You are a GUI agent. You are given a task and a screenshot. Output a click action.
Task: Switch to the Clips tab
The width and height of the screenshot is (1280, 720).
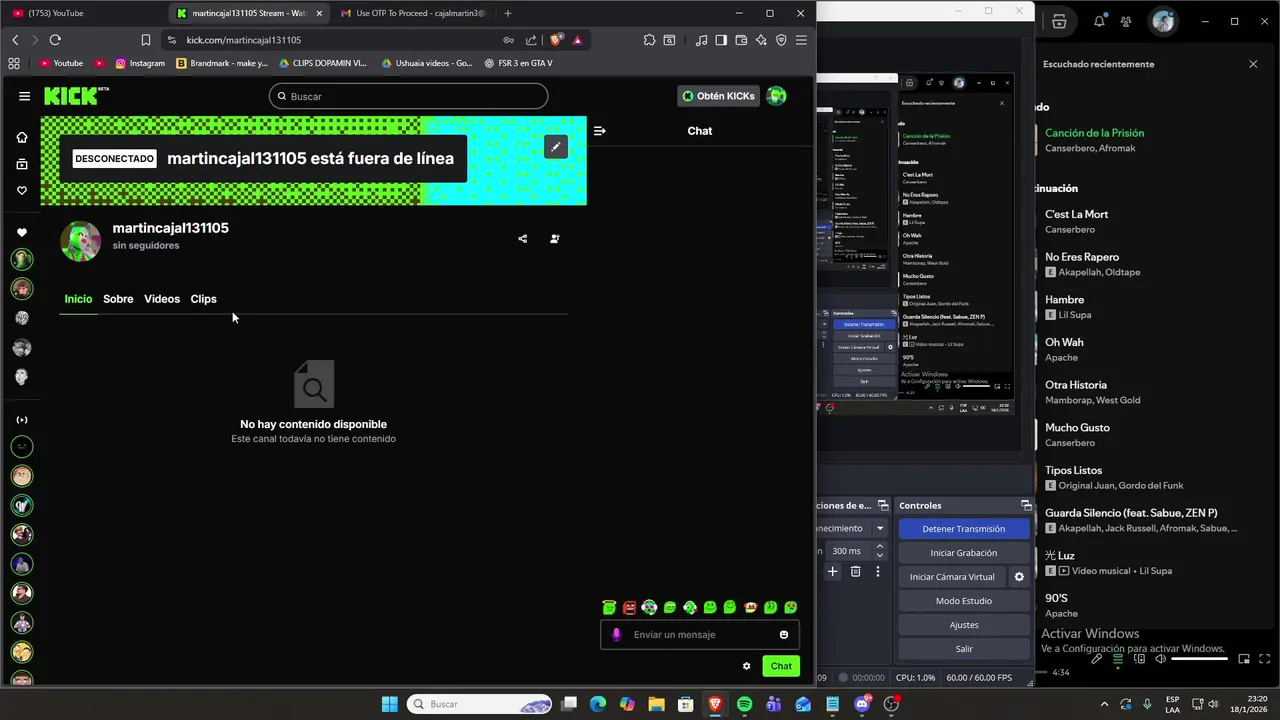coord(203,299)
